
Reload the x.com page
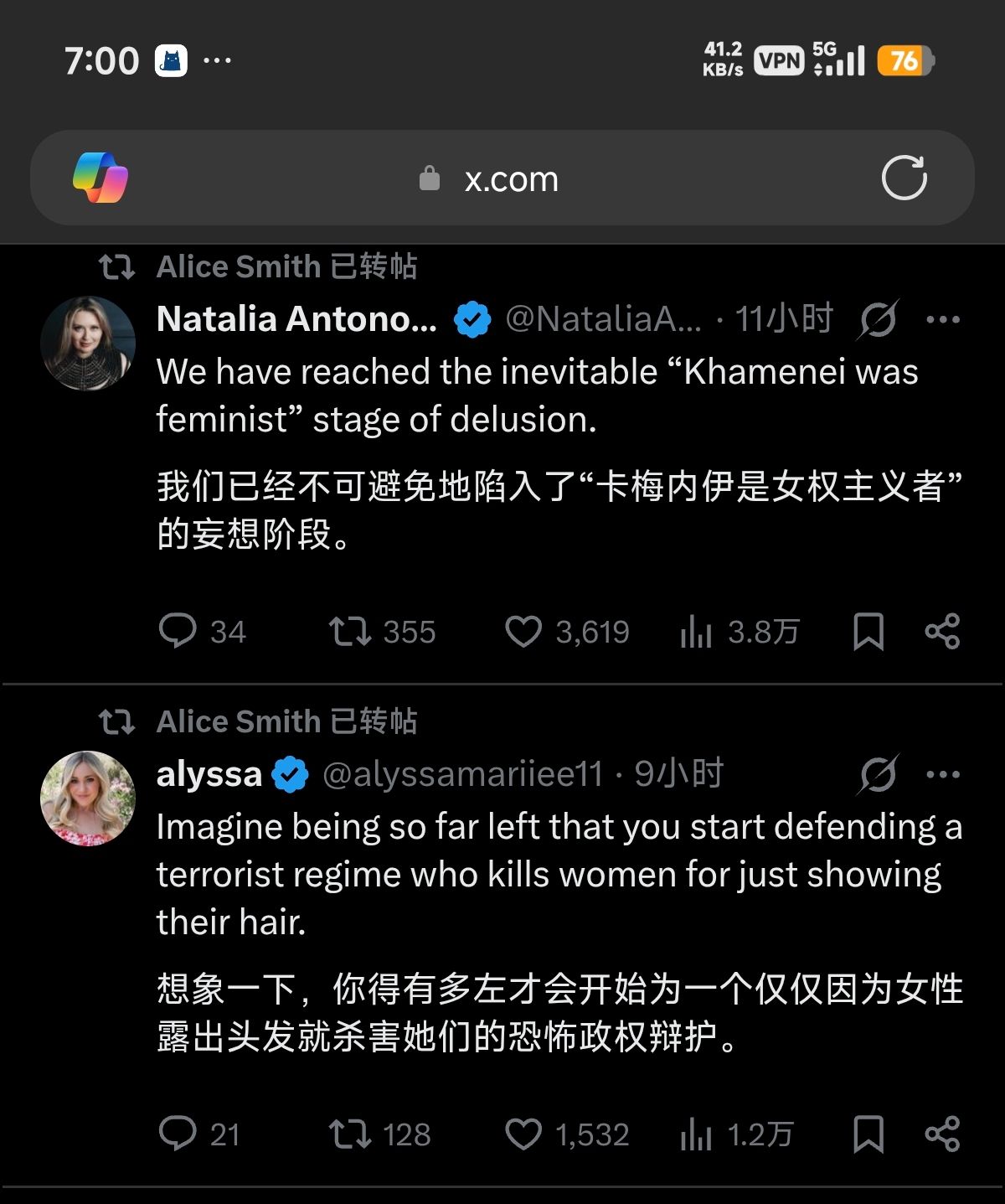click(904, 178)
